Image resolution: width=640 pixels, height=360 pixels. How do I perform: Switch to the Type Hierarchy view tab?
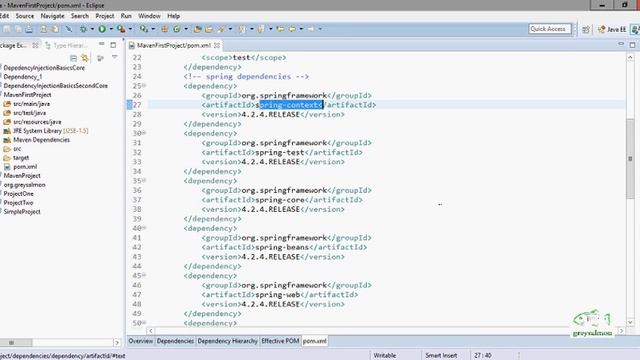(x=67, y=45)
